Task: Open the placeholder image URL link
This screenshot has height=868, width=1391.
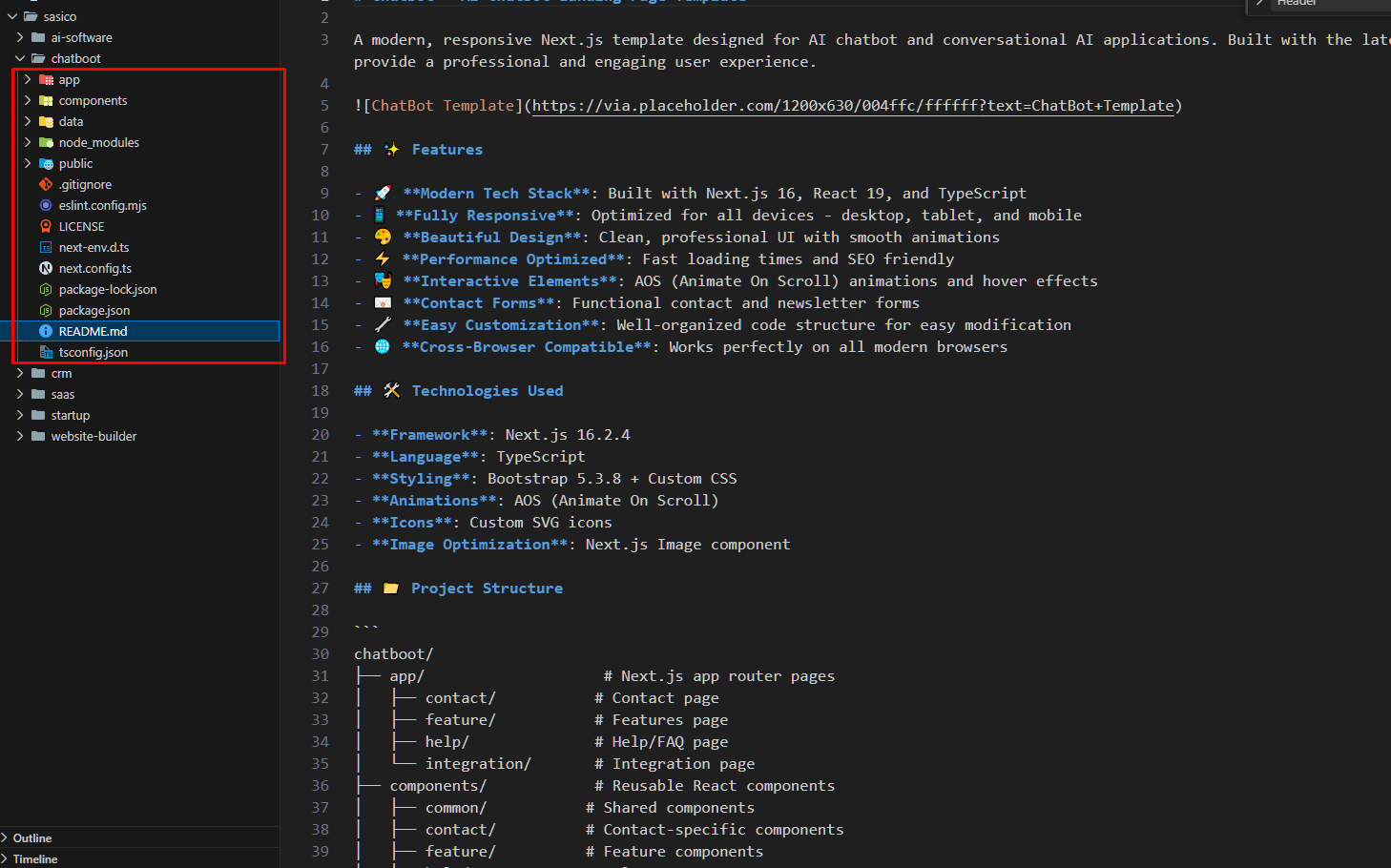Action: 853,106
